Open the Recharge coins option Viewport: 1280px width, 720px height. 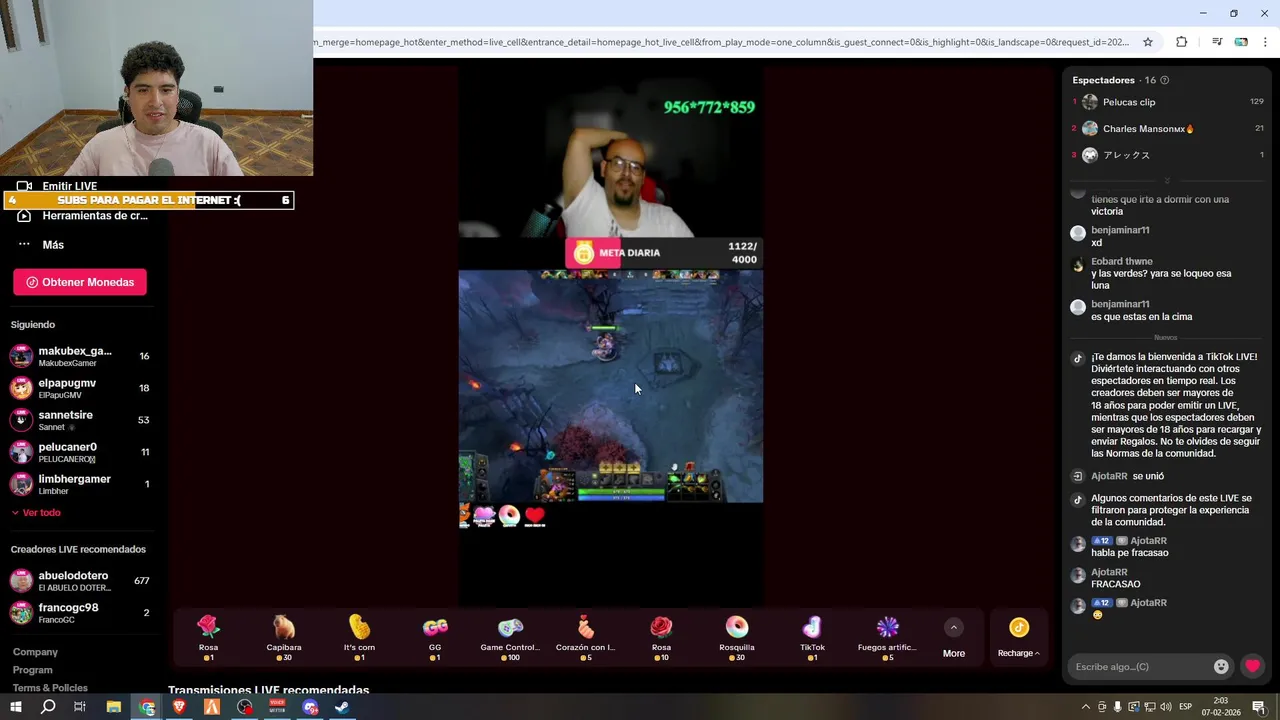pos(1019,637)
